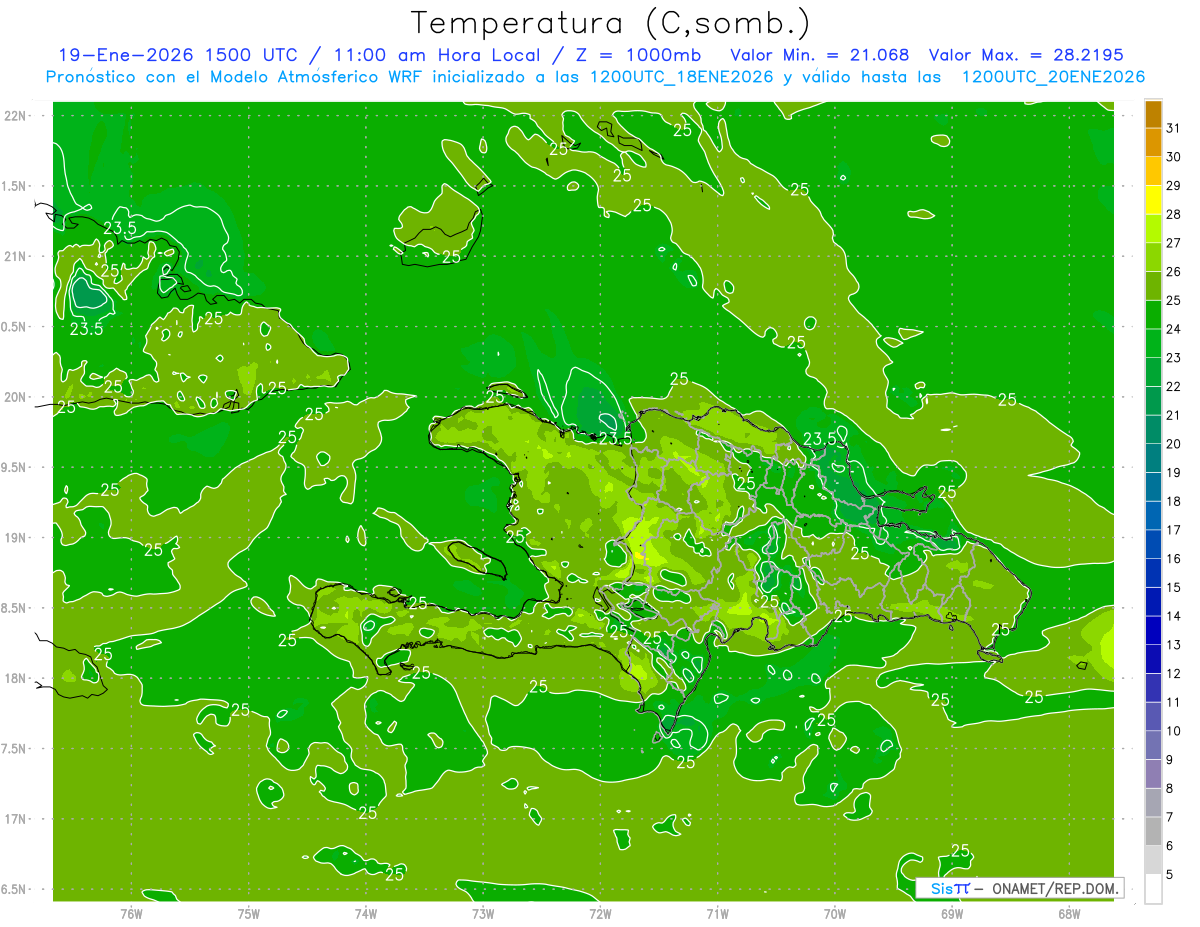This screenshot has height=927, width=1200.
Task: Select "Pronóstico con el Modelo Atmosférico WRF" text
Action: 233,77
